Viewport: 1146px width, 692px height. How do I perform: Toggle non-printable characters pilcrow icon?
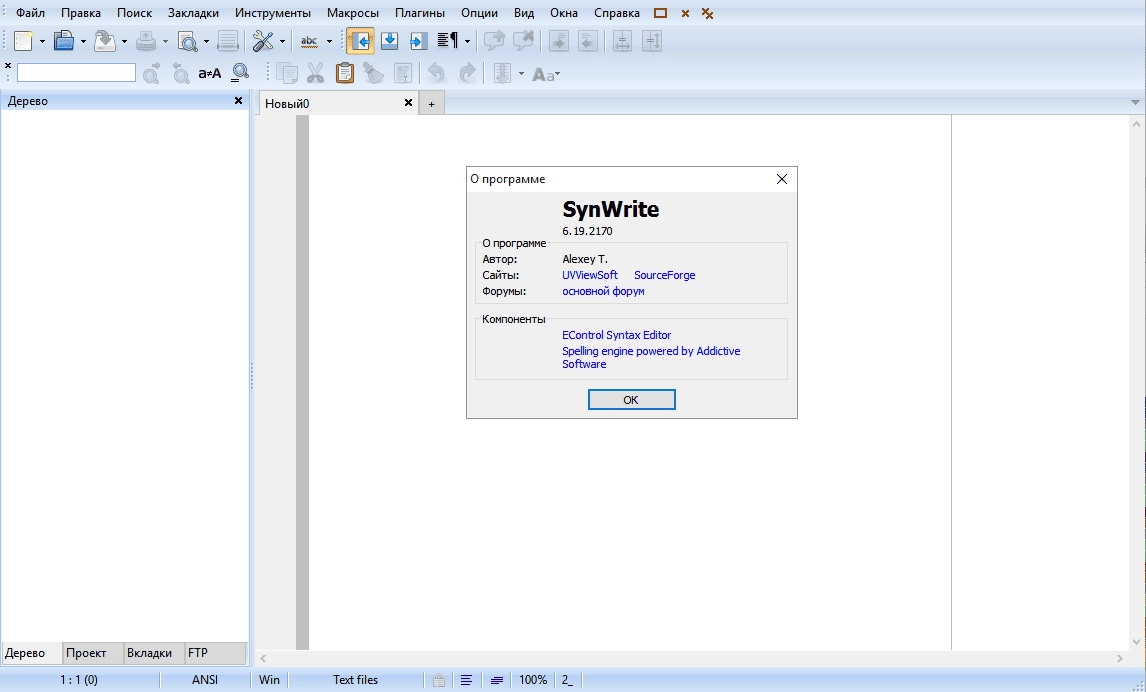[447, 41]
